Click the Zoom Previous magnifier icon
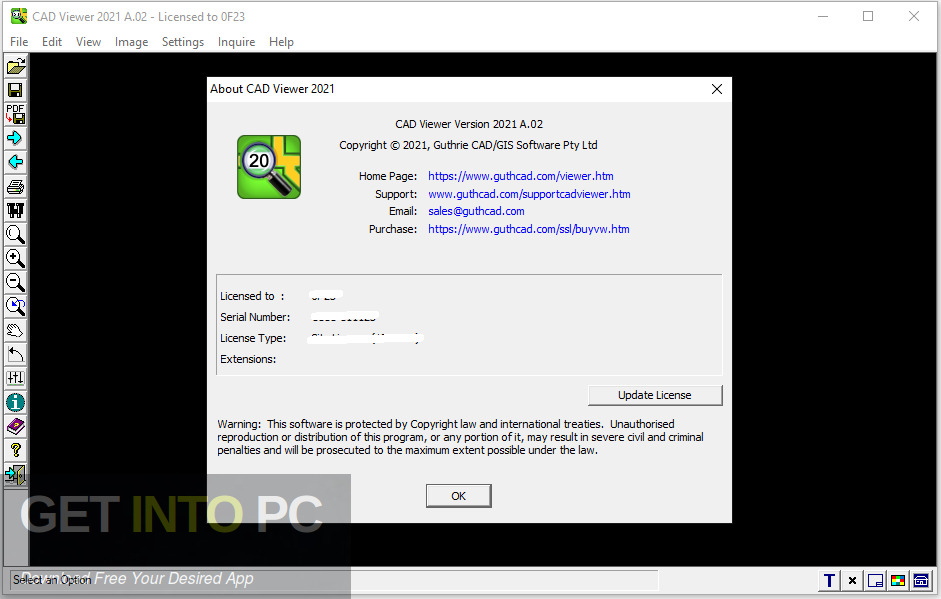Image resolution: width=941 pixels, height=599 pixels. tap(16, 306)
